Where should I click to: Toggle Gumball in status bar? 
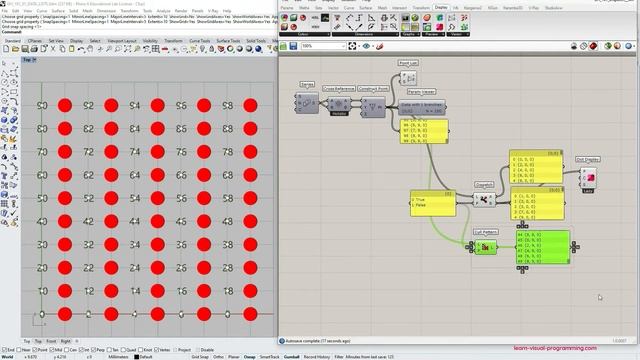(291, 357)
